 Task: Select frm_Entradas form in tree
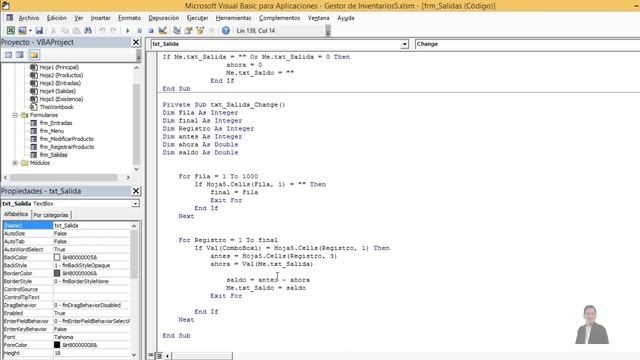point(56,123)
